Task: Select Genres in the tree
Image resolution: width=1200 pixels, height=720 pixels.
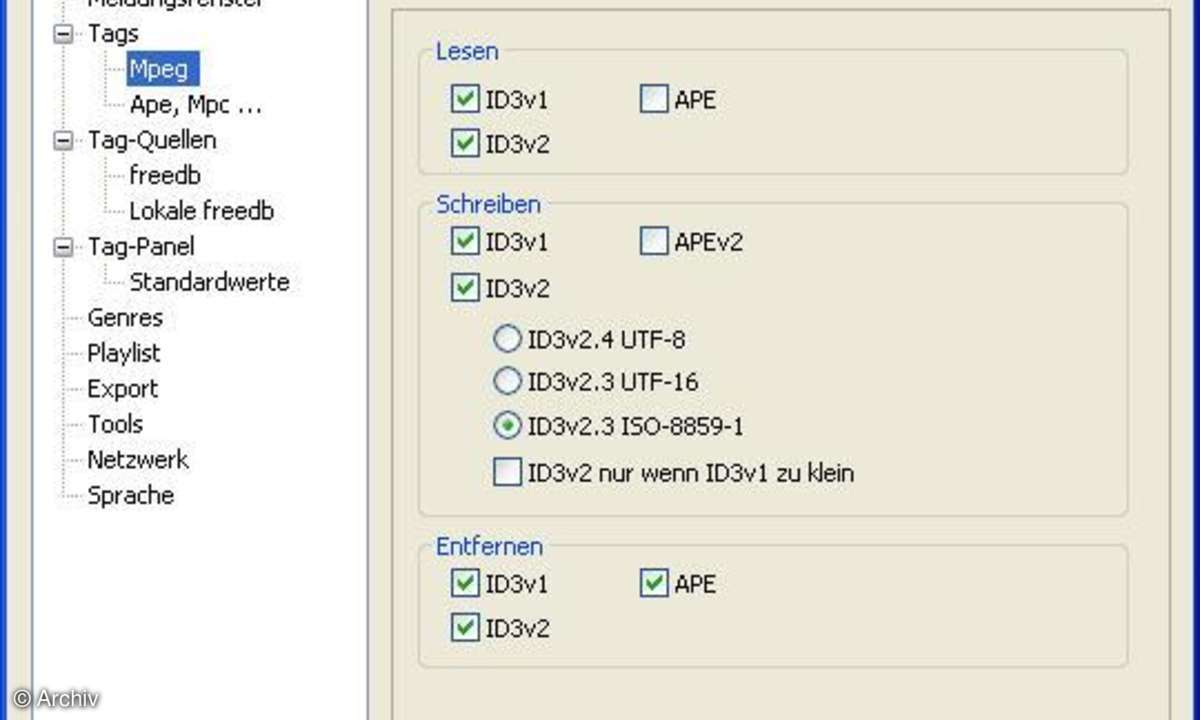Action: [125, 318]
